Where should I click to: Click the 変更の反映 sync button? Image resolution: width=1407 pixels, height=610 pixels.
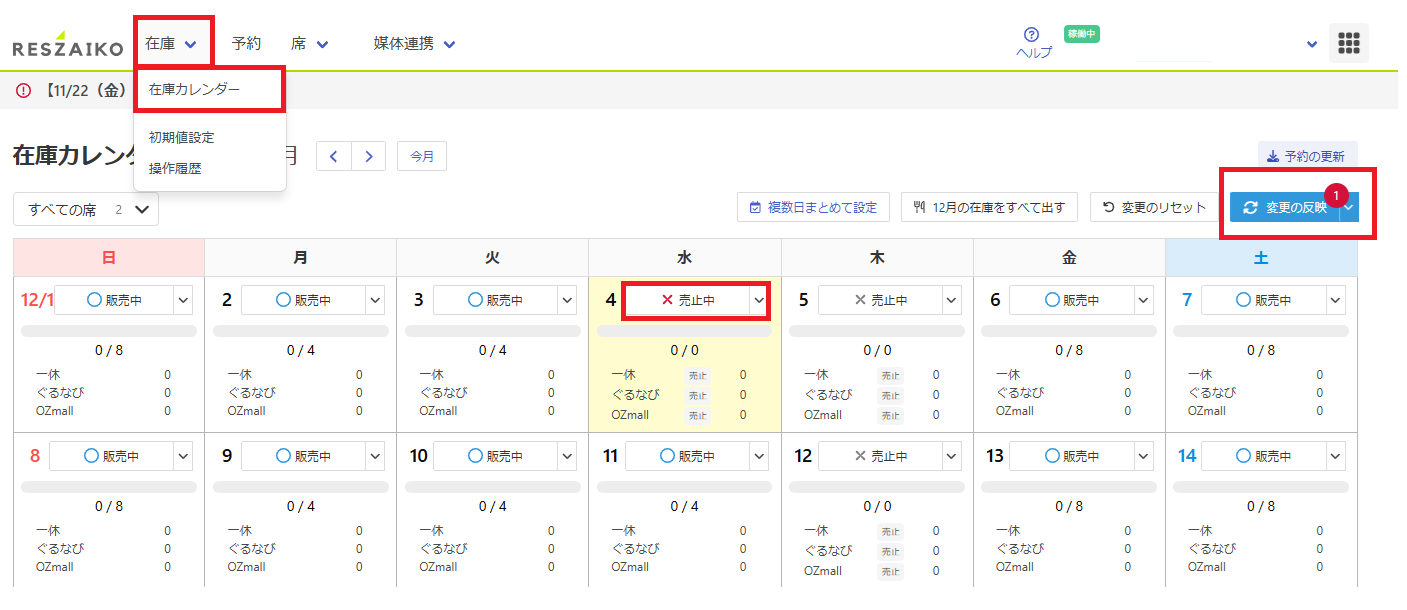tap(1285, 207)
